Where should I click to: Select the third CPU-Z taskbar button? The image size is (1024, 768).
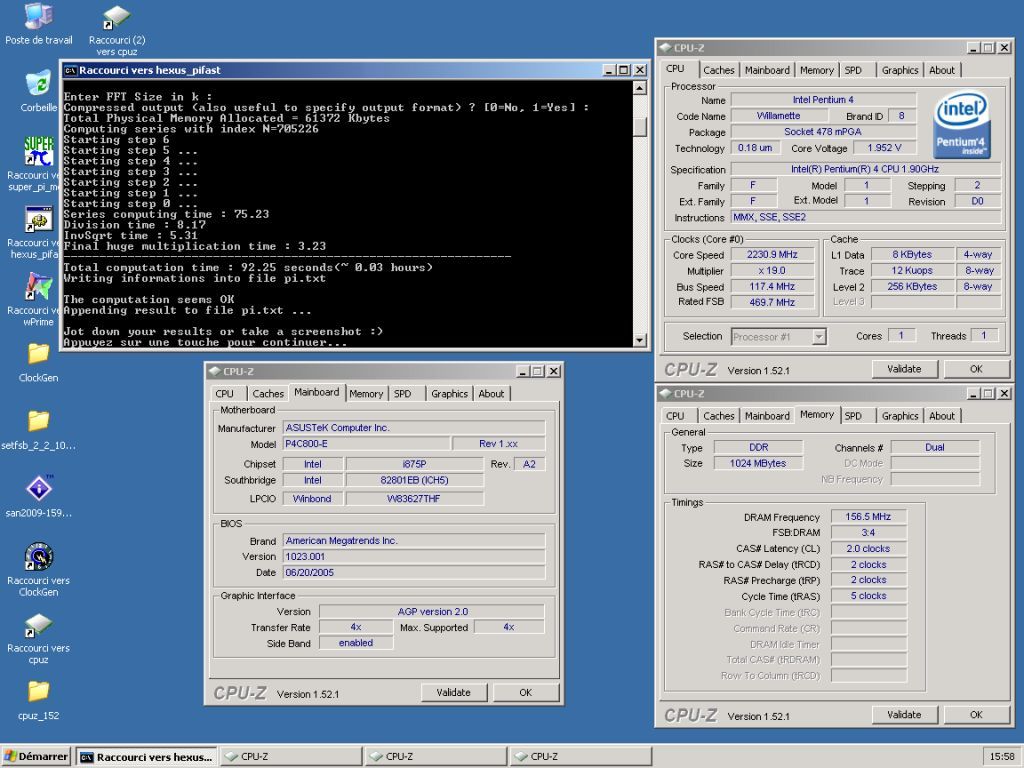pyautogui.click(x=581, y=756)
